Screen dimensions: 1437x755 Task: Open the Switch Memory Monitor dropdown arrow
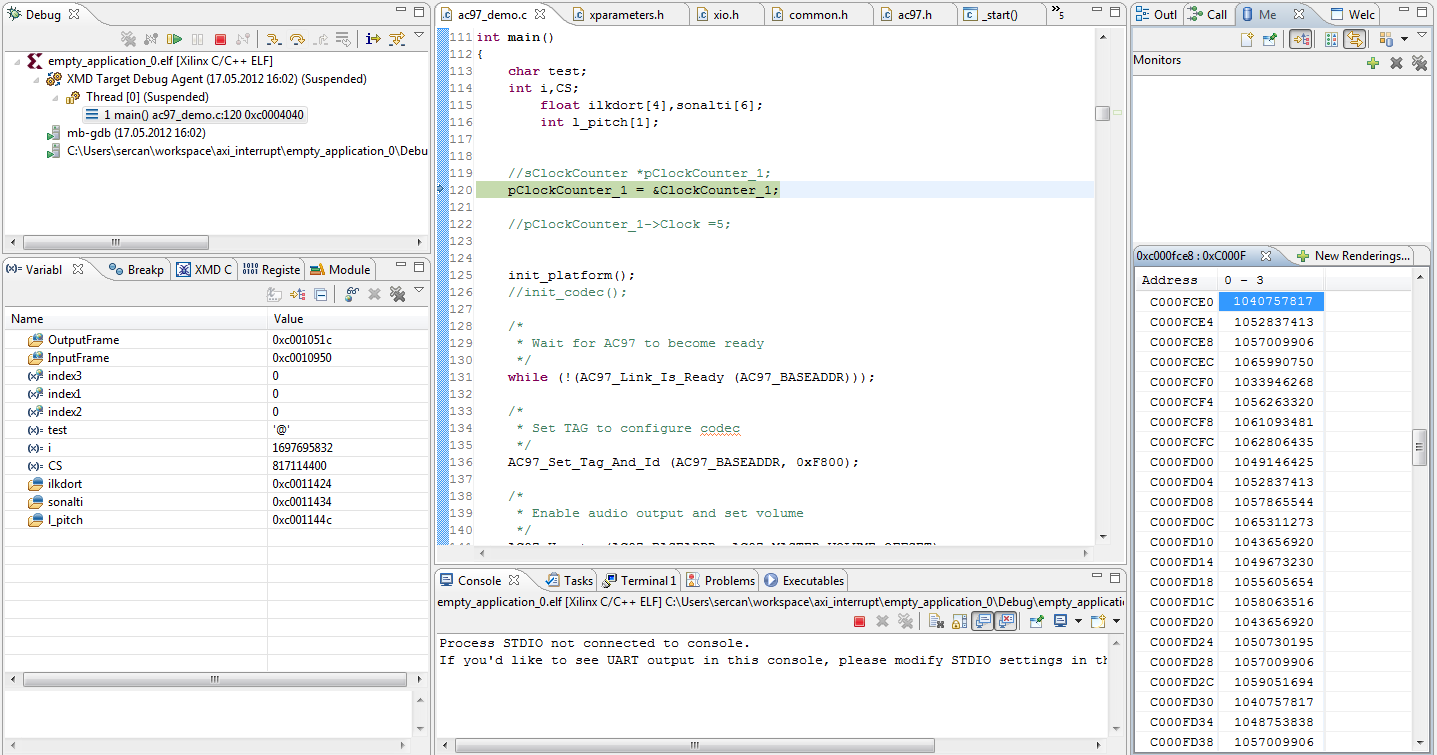click(x=1404, y=39)
